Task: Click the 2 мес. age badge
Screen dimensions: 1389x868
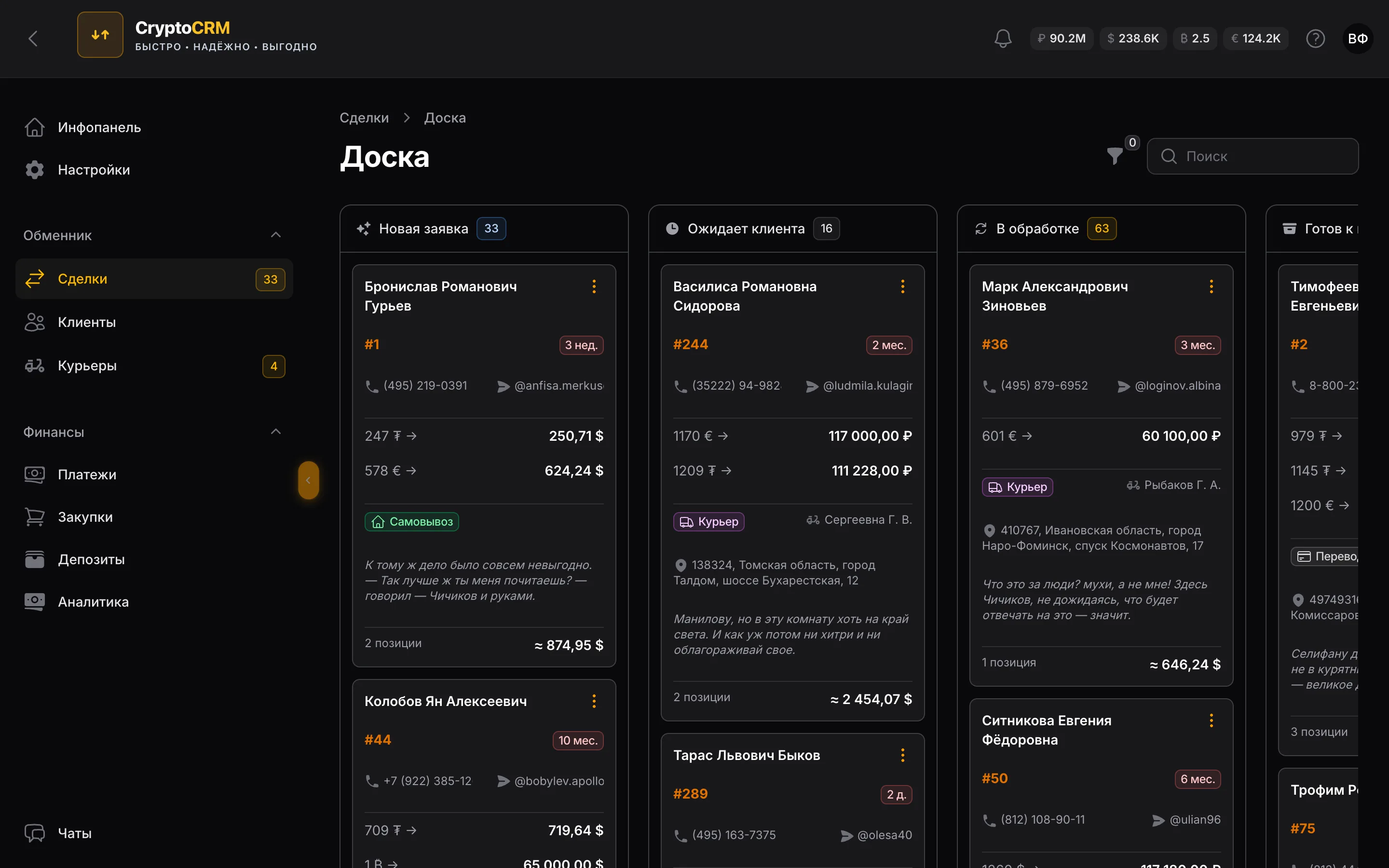Action: pyautogui.click(x=889, y=345)
